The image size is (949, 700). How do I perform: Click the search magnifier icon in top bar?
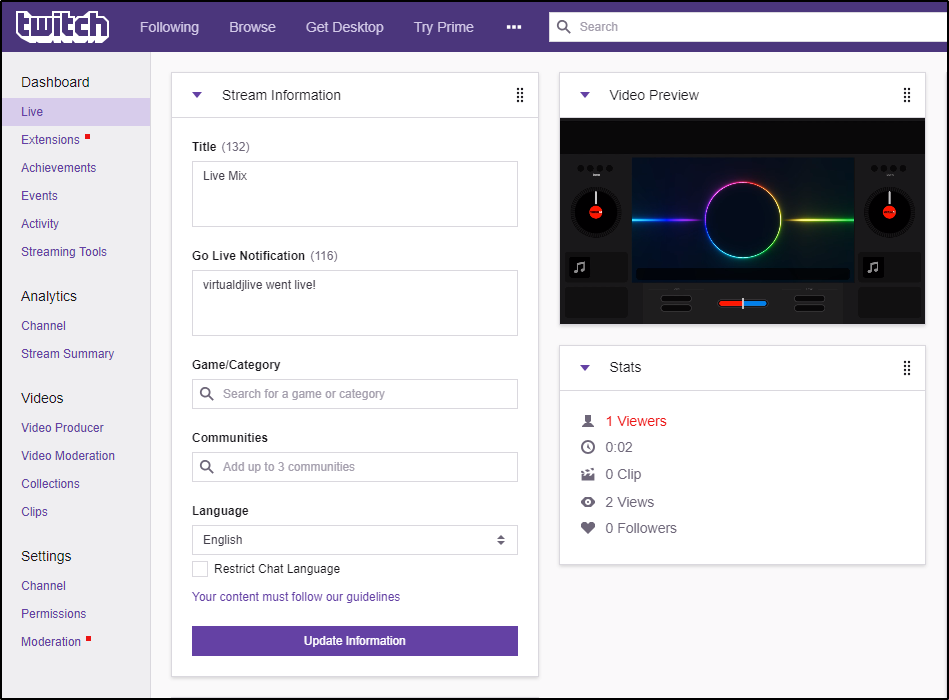coord(565,27)
